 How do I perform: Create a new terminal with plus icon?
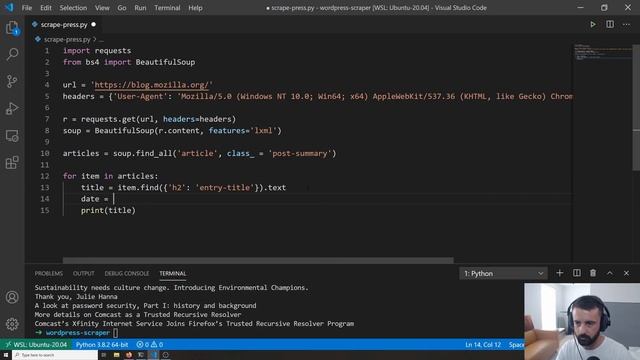[560, 273]
